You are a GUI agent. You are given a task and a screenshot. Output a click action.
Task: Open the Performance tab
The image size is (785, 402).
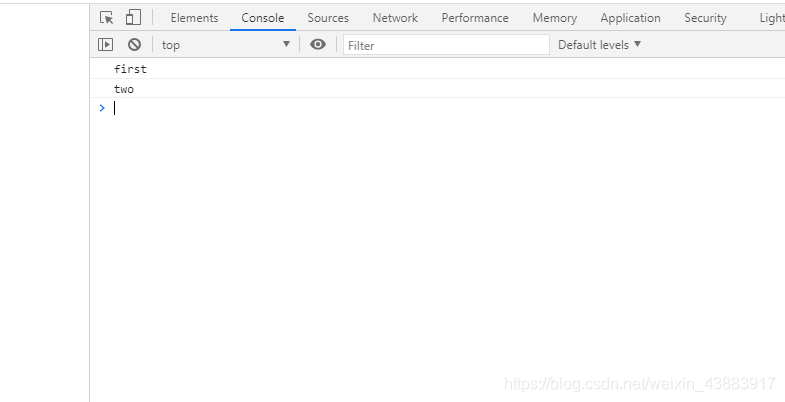475,18
